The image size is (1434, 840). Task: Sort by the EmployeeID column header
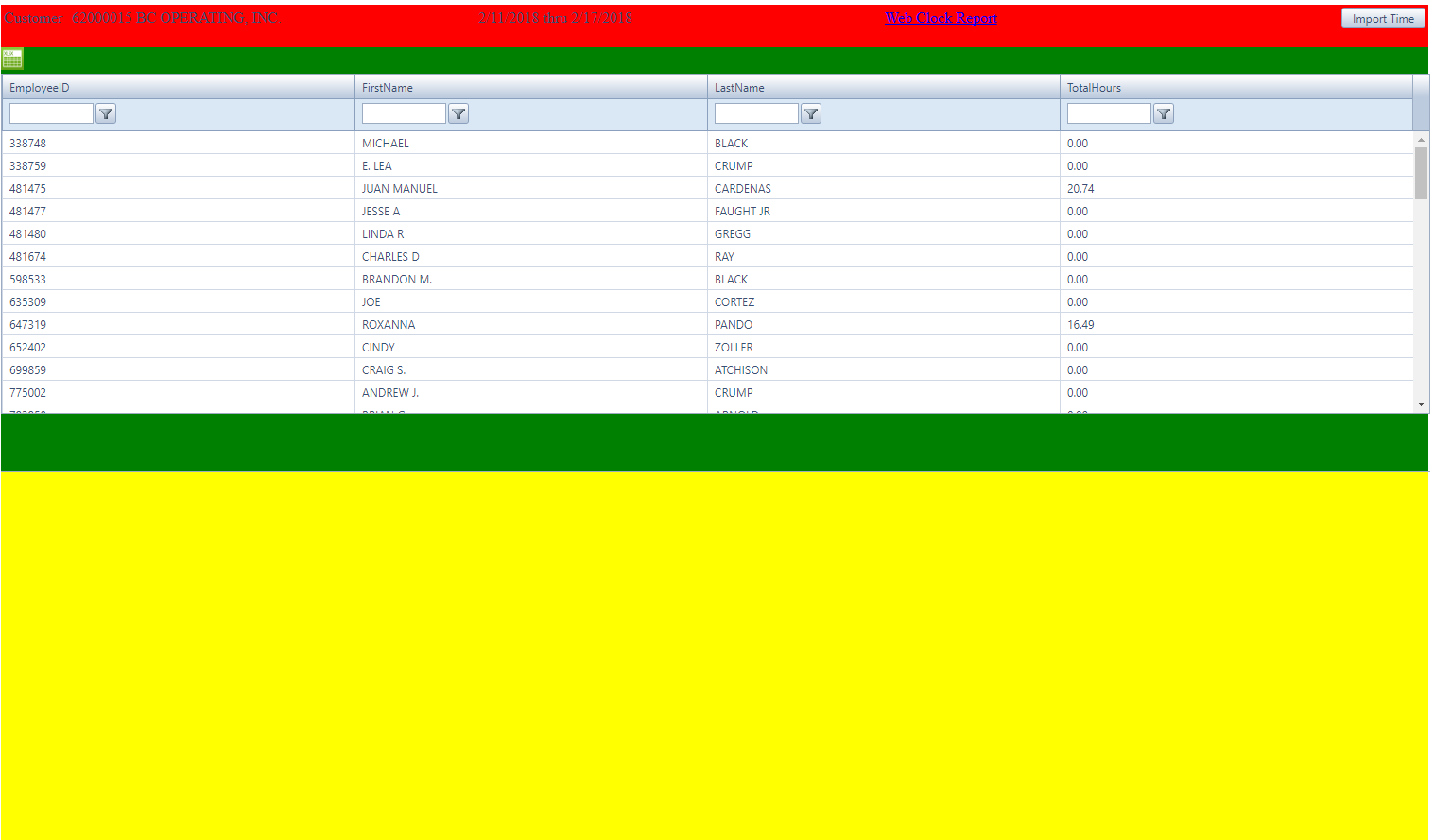pos(40,88)
